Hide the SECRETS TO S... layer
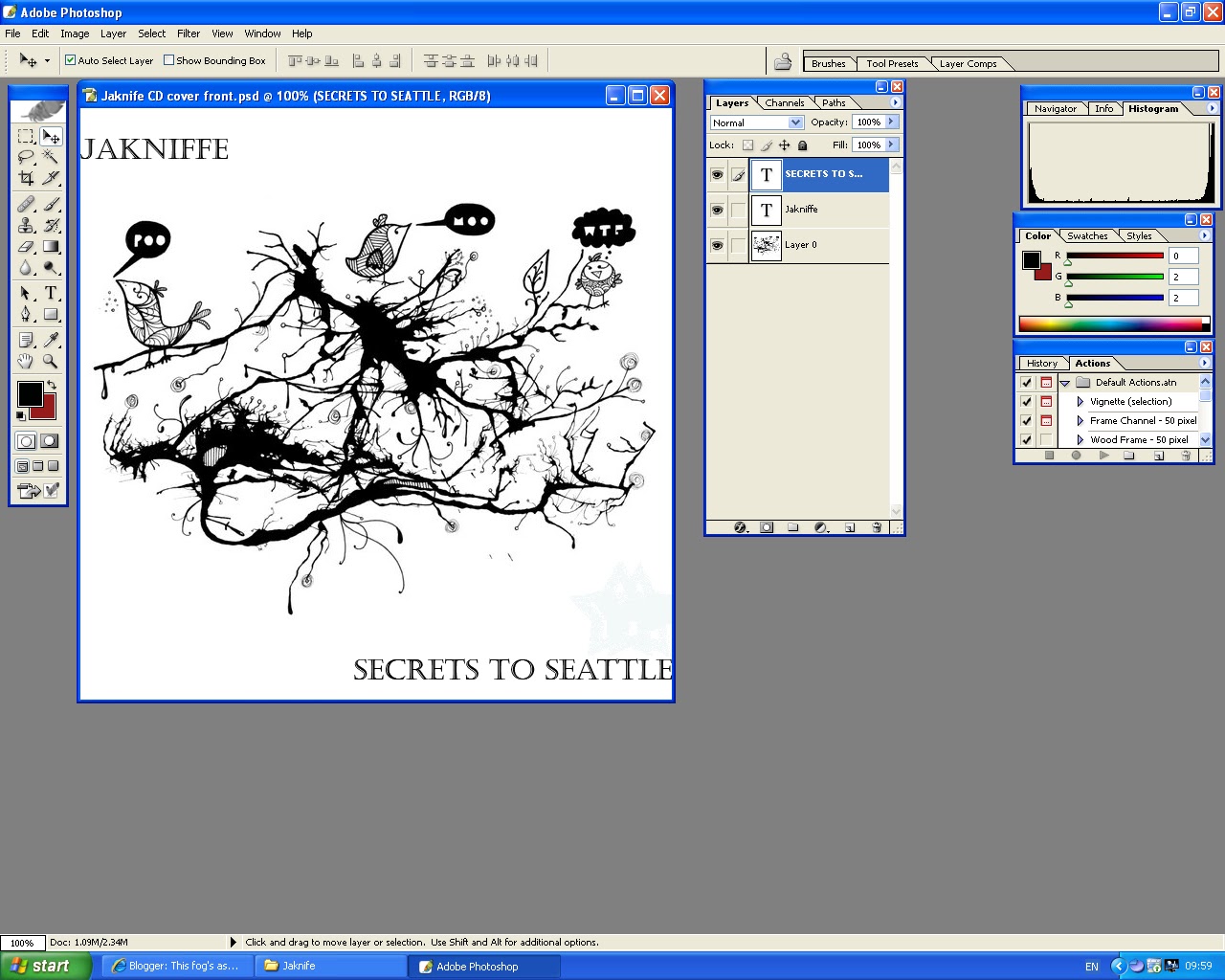 717,175
